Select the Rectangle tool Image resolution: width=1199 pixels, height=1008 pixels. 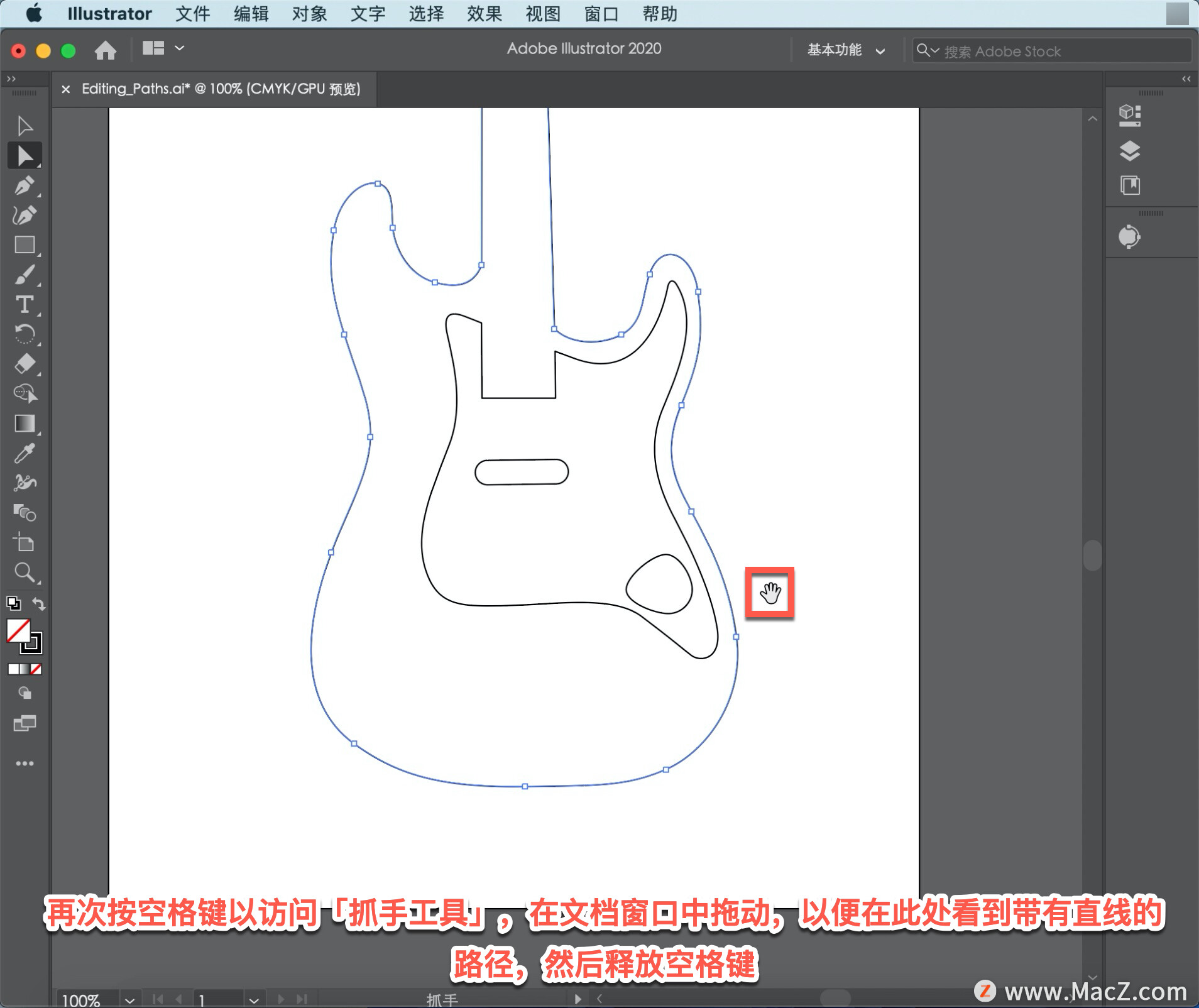[25, 244]
